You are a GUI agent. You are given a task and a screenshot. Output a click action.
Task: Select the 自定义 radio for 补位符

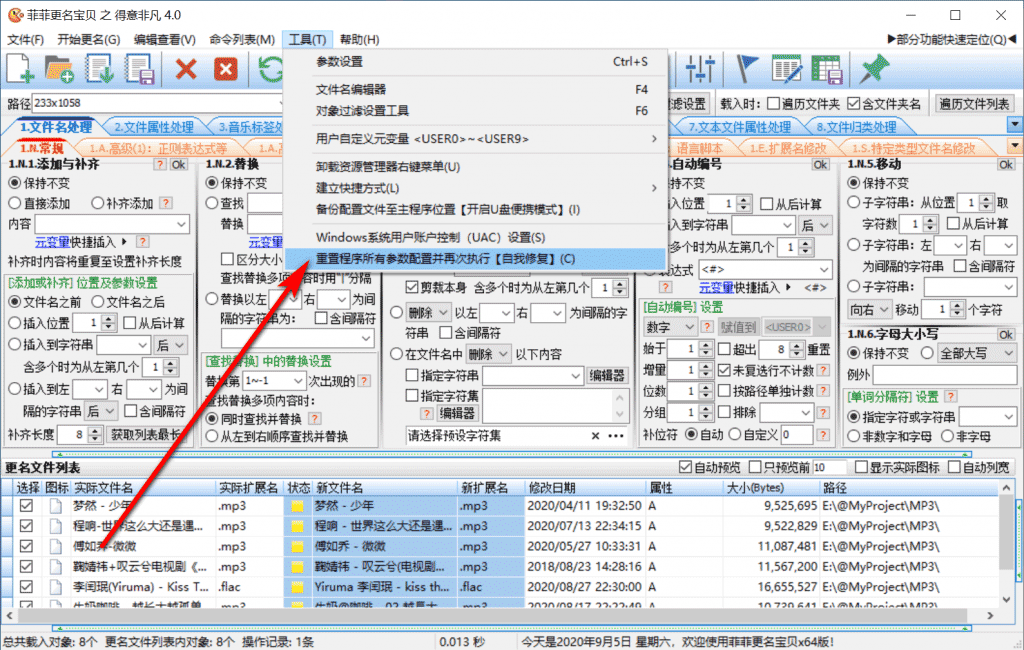coord(735,434)
